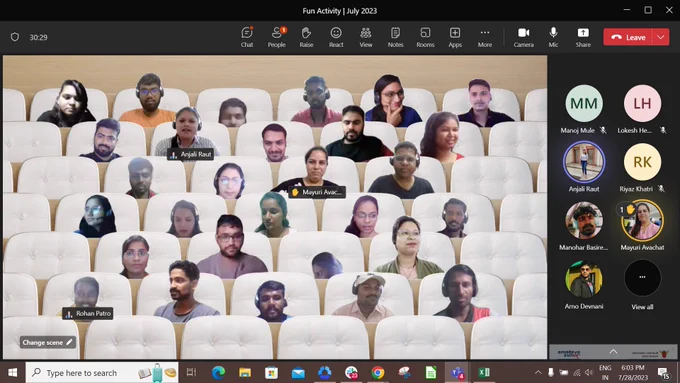Click the Change scene button
This screenshot has height=383, width=680.
pyautogui.click(x=48, y=342)
